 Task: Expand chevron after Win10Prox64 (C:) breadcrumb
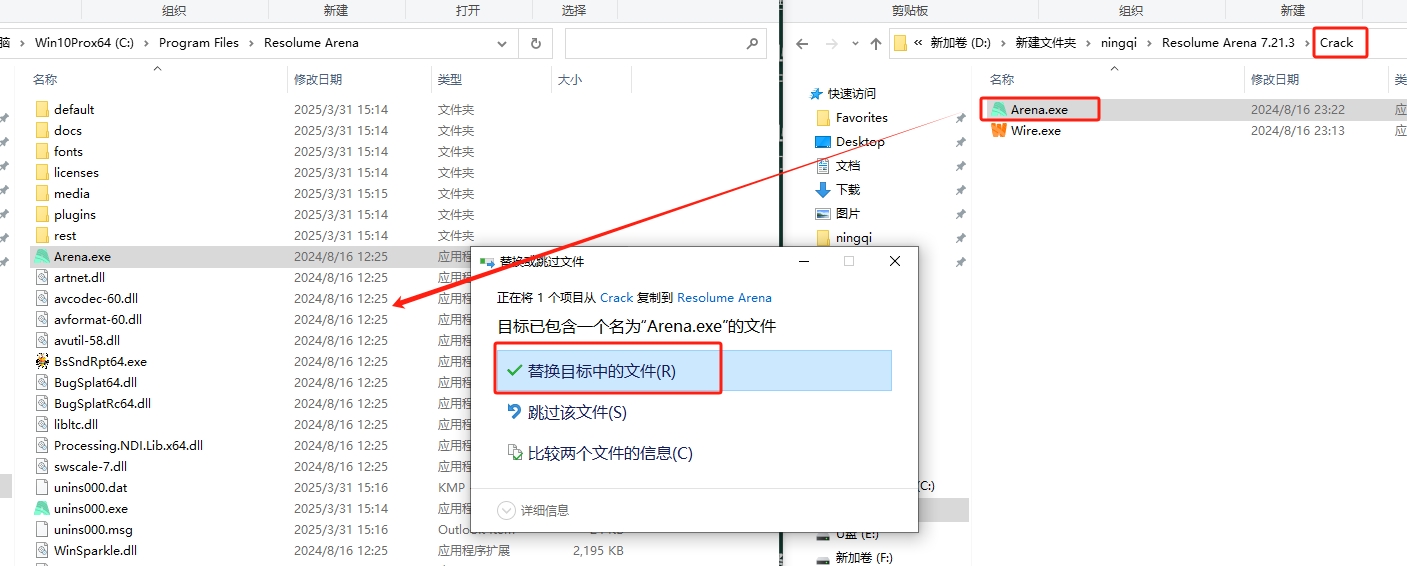[x=146, y=43]
